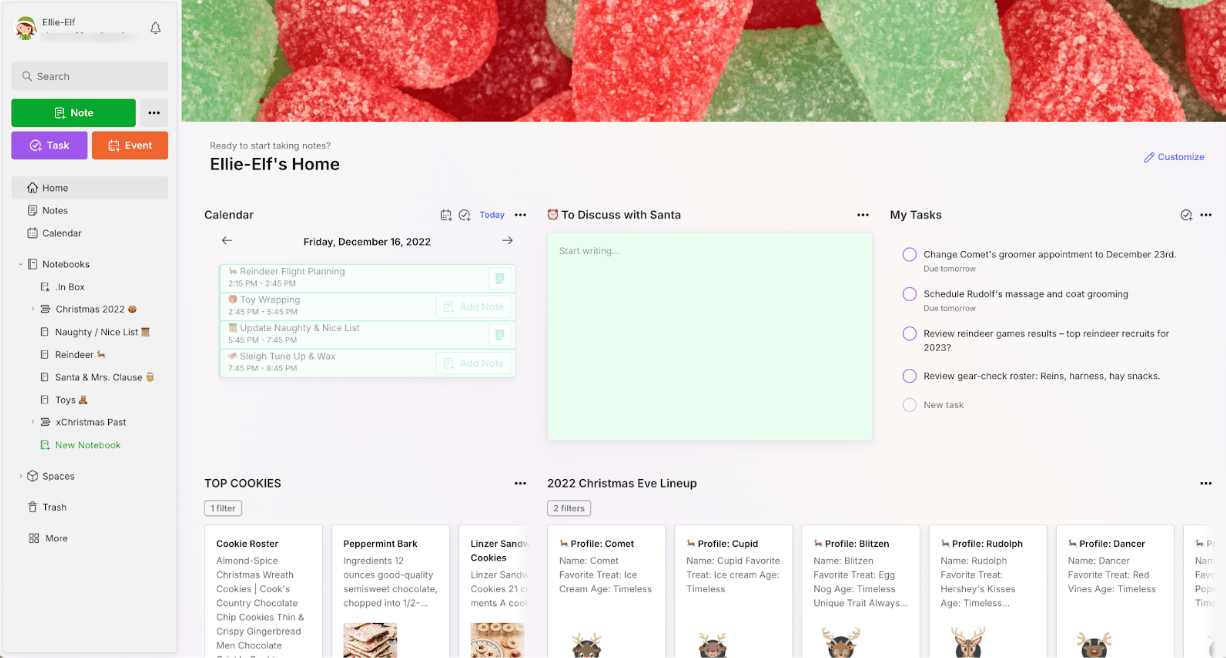Click the green Note button
This screenshot has height=658, width=1226.
pos(72,113)
